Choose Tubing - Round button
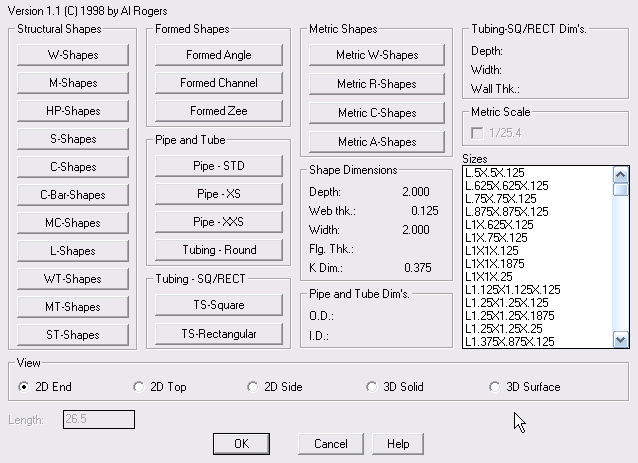The image size is (638, 463). pos(218,250)
